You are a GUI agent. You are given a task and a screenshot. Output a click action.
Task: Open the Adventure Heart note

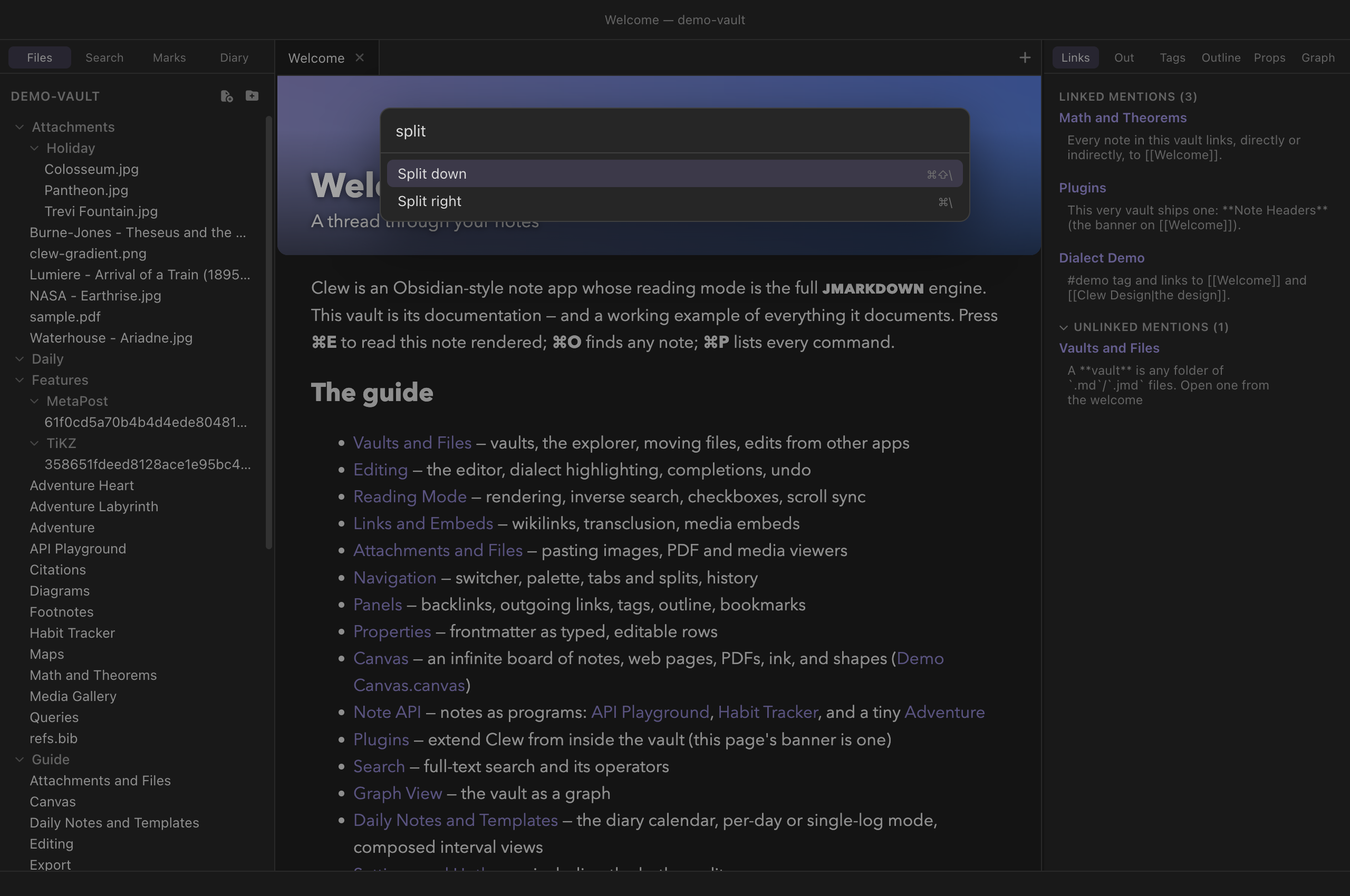(x=82, y=486)
